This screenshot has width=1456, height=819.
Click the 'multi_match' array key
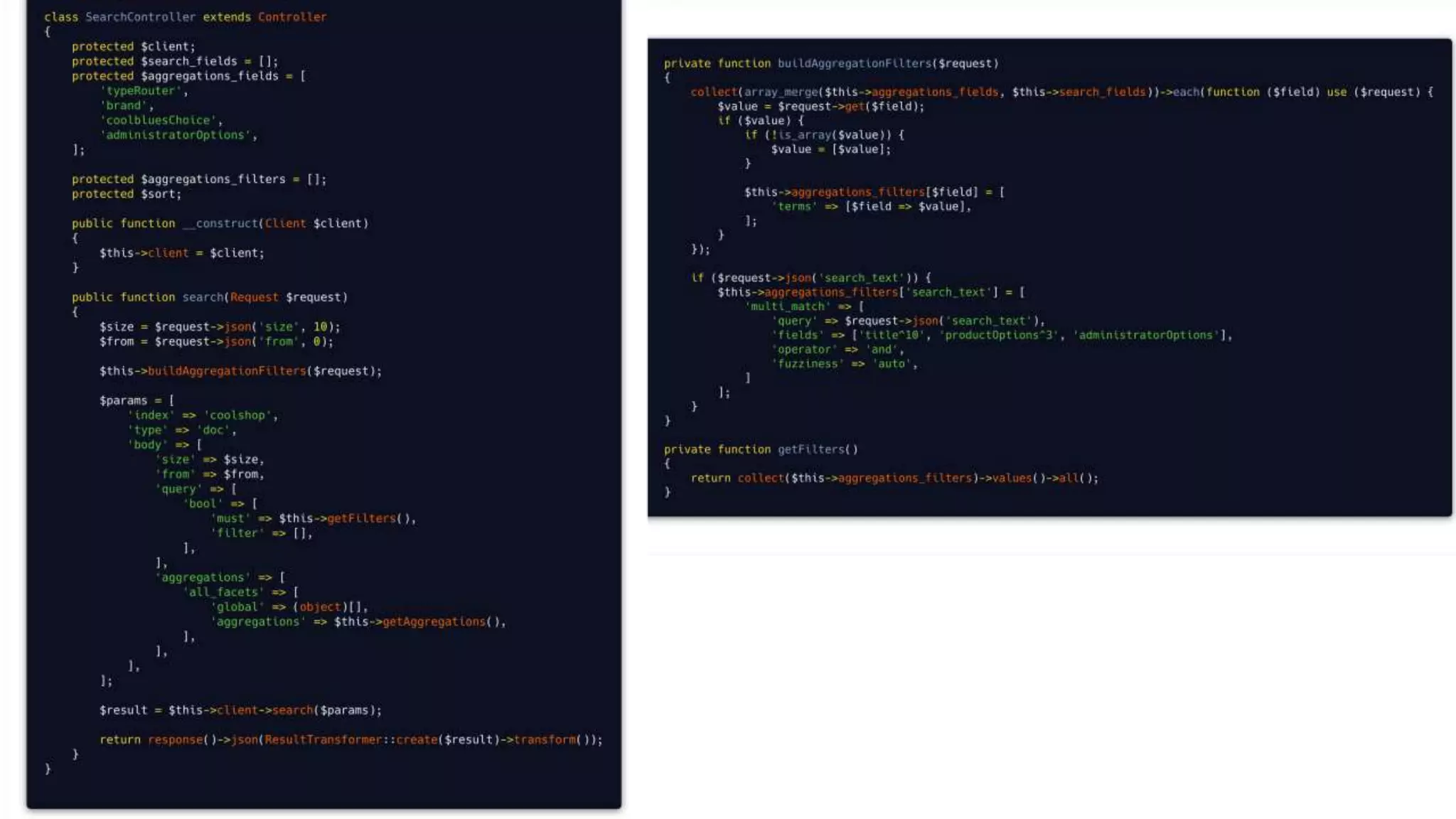pyautogui.click(x=788, y=306)
